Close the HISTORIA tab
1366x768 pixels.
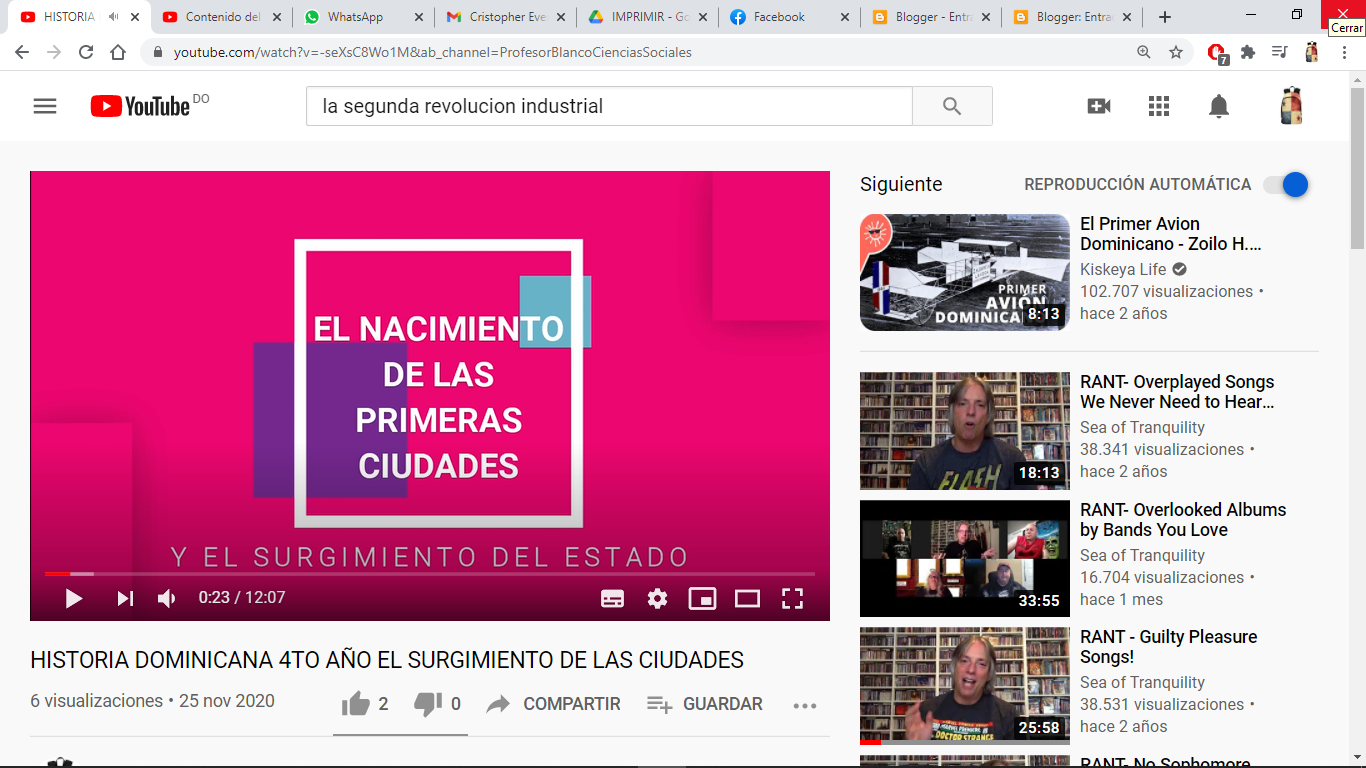(x=135, y=17)
